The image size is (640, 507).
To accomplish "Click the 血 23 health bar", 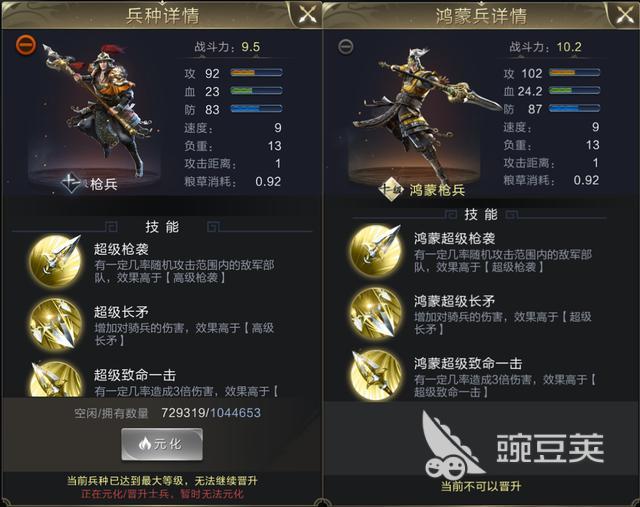I will (x=256, y=91).
